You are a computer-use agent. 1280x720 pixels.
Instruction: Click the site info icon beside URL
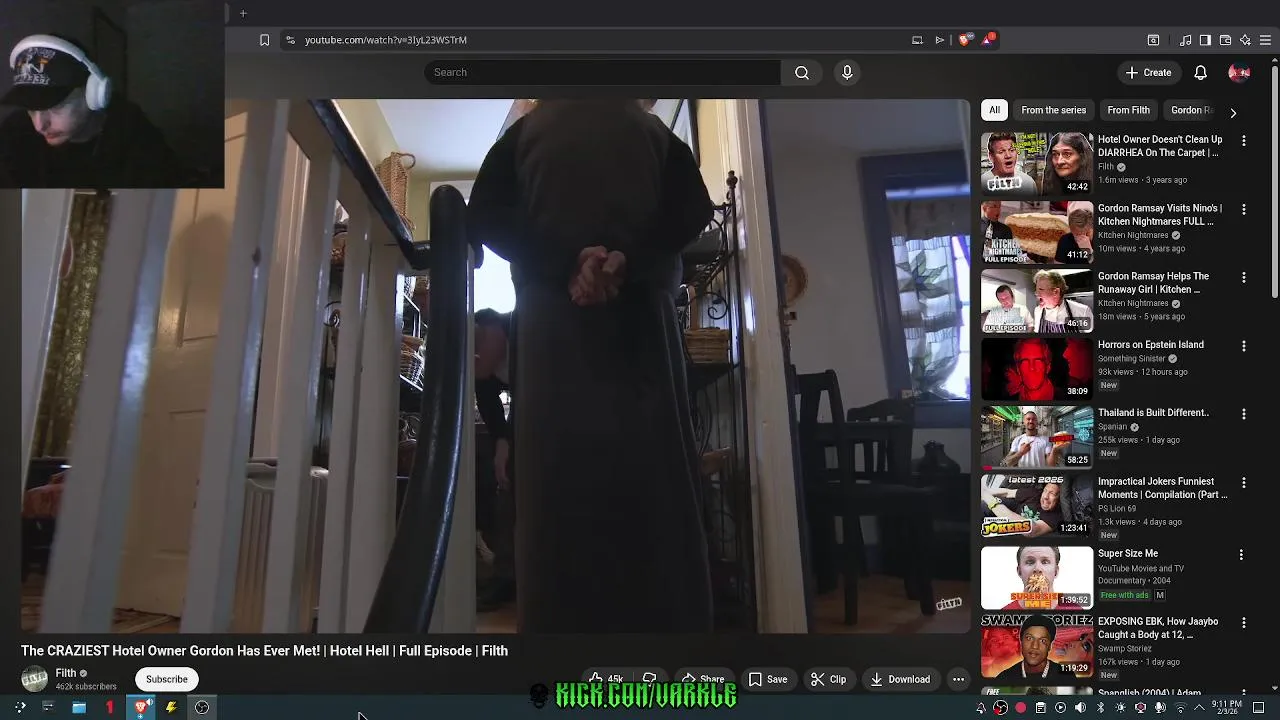[x=290, y=40]
